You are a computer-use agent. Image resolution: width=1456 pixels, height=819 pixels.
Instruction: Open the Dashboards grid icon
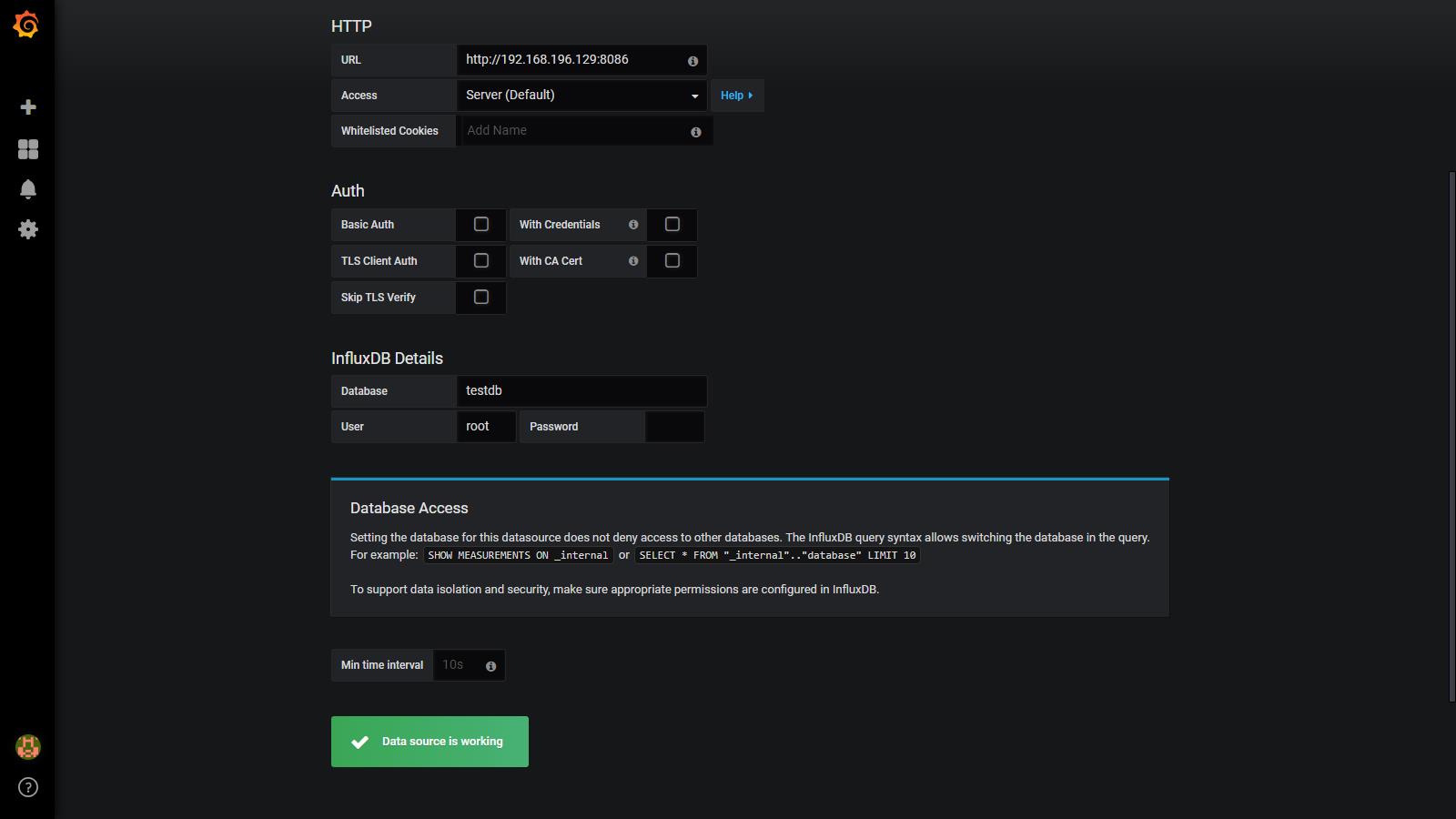(28, 149)
